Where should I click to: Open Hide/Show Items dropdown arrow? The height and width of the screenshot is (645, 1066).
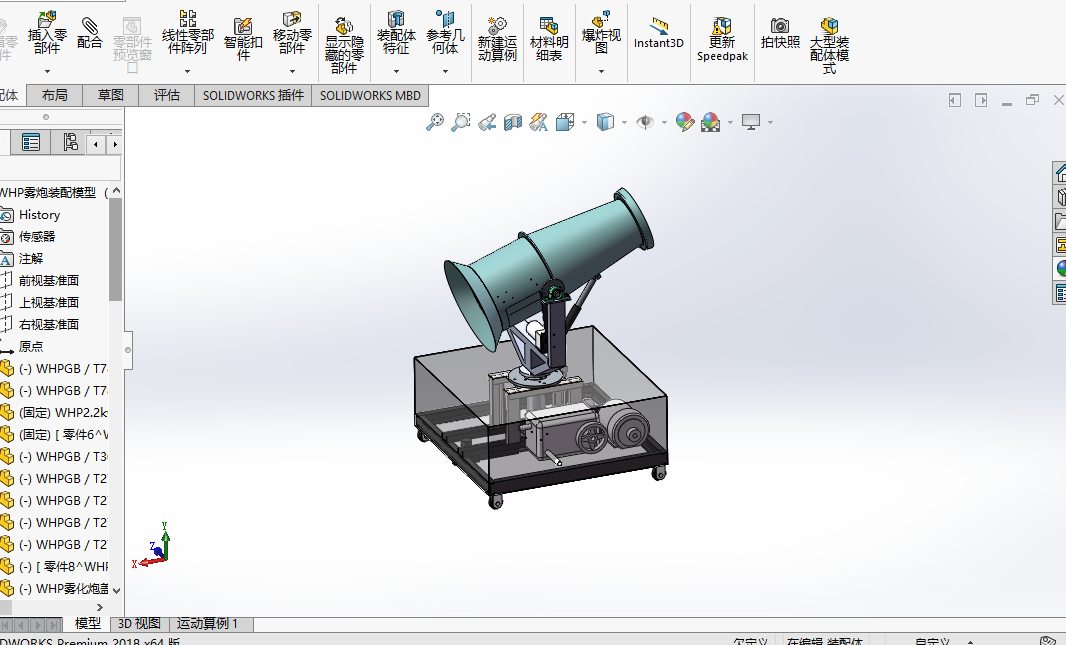tap(664, 123)
